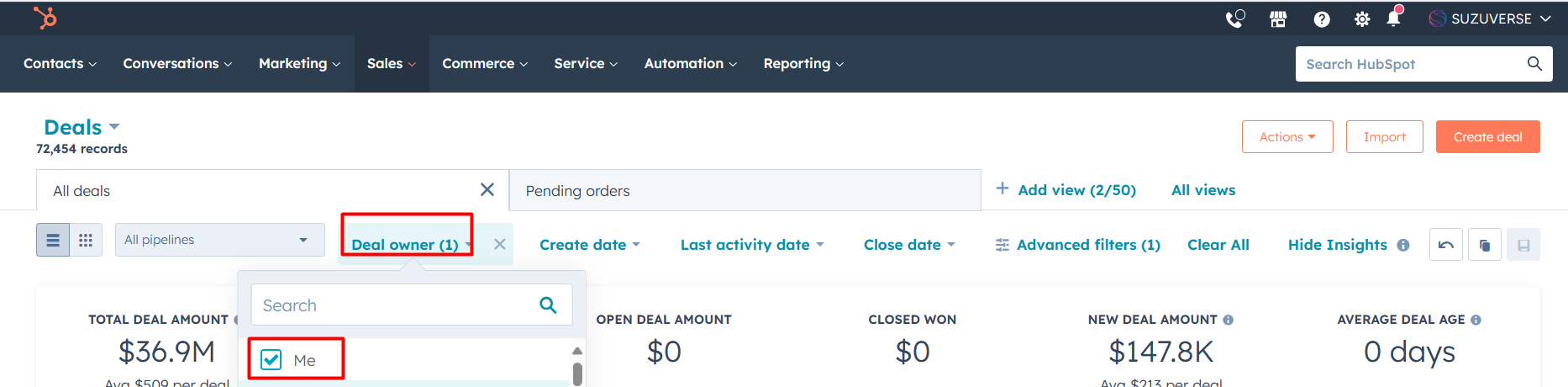Click the owner list scrollbar up arrow
Screen dimensions: 1568x387
pyautogui.click(x=577, y=351)
